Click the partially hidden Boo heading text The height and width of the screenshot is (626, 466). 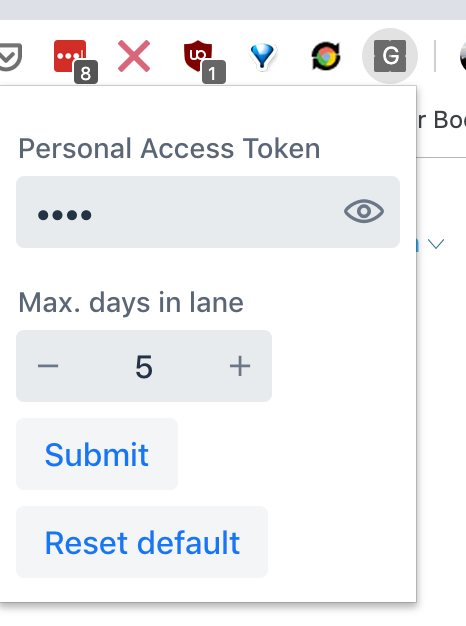[441, 120]
